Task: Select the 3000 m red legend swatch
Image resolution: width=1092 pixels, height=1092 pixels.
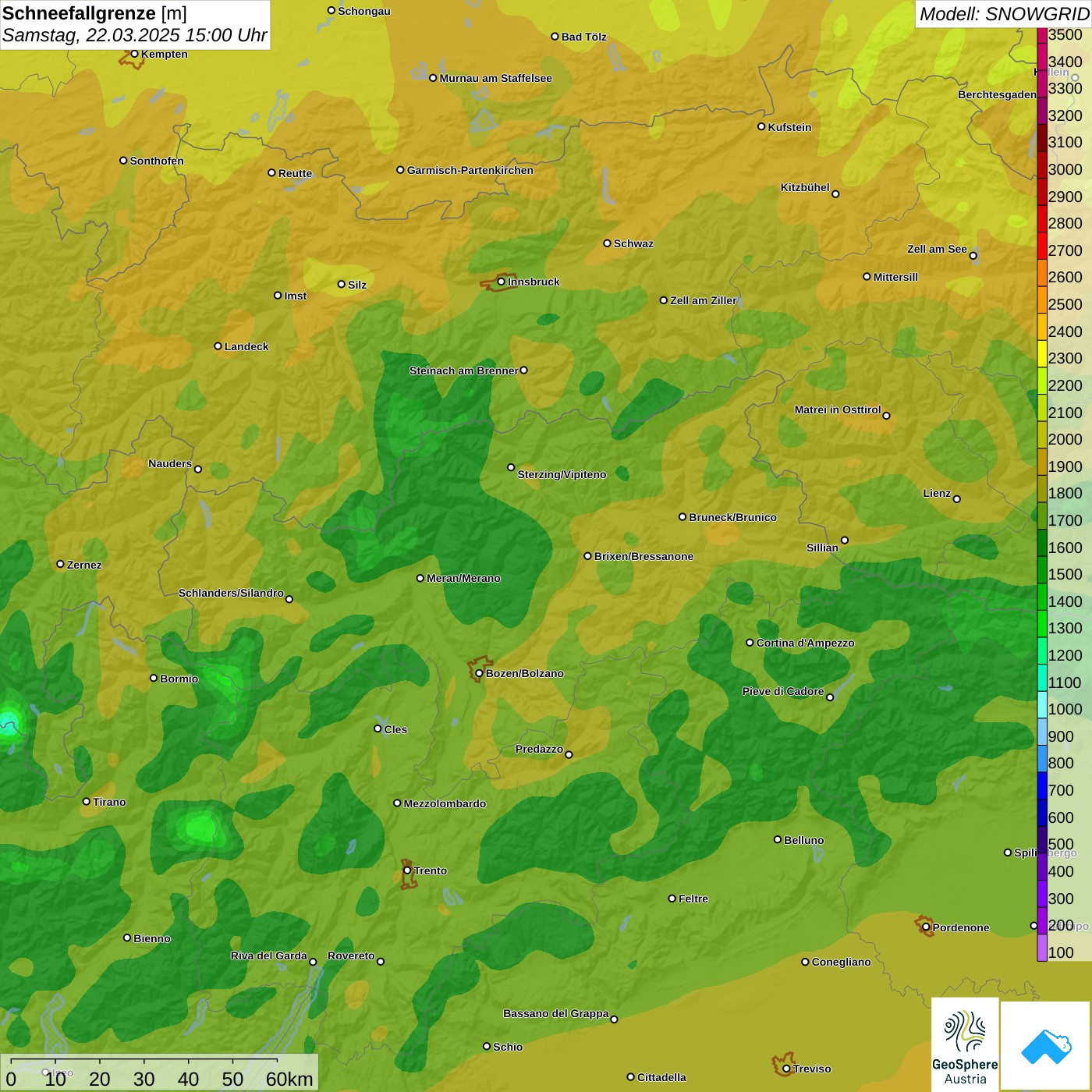Action: 1042,165
